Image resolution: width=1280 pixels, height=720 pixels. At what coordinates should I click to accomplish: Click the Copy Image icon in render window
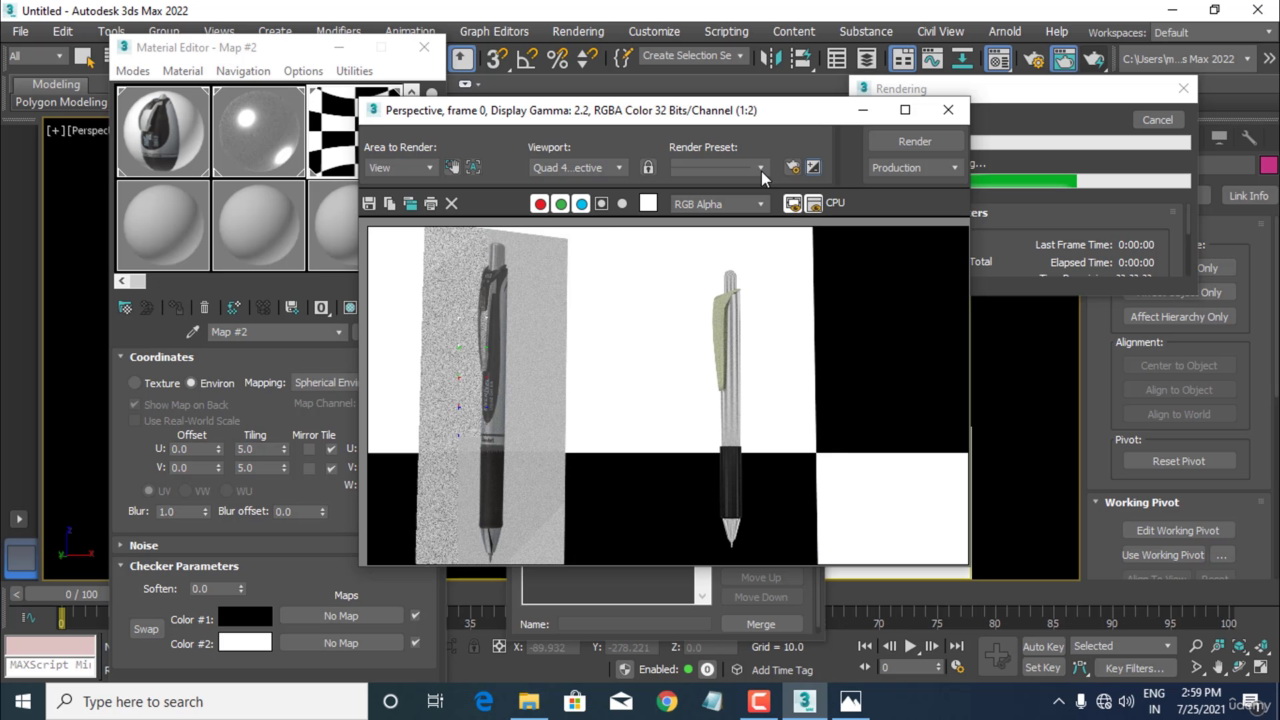click(390, 204)
